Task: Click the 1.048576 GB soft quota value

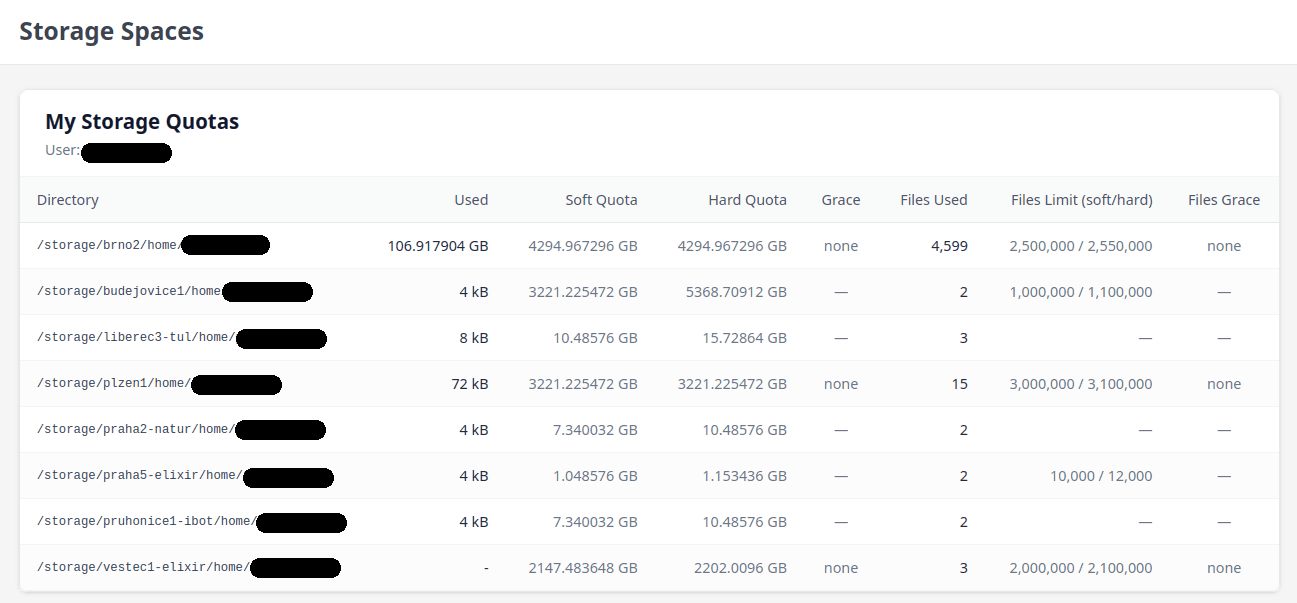Action: tap(595, 476)
